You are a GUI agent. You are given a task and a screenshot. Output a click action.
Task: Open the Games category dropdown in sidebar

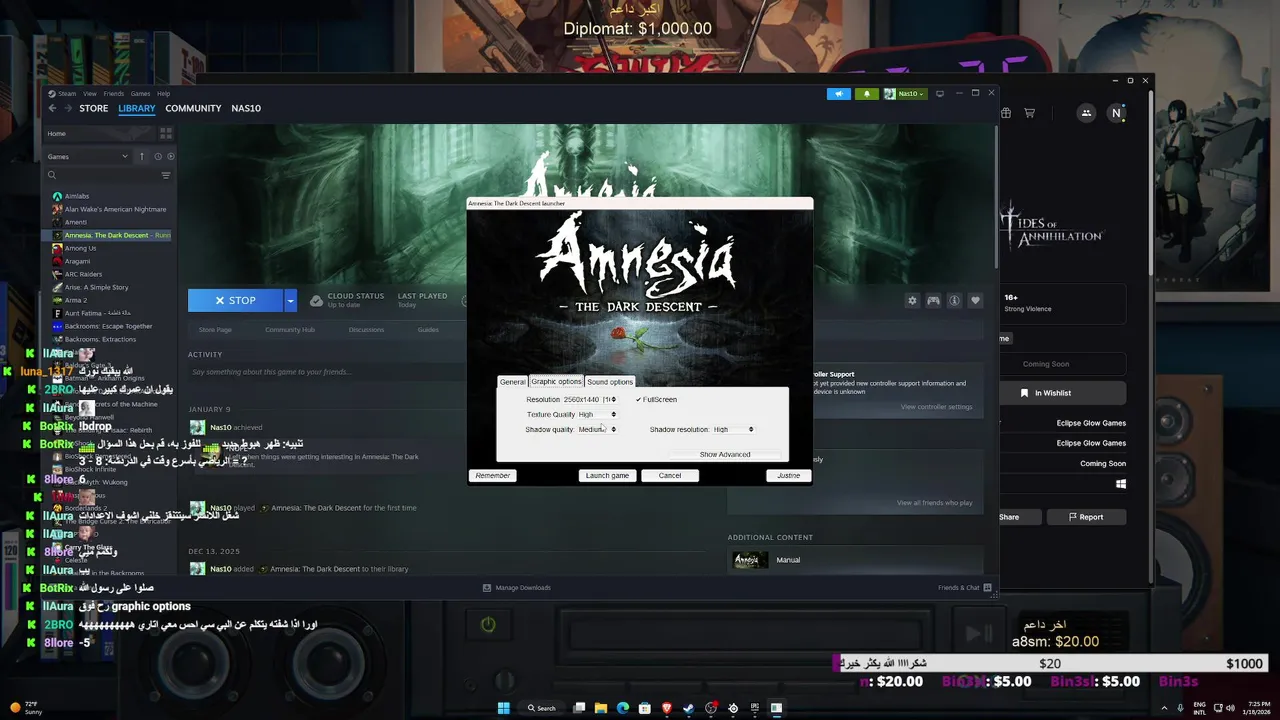click(88, 156)
